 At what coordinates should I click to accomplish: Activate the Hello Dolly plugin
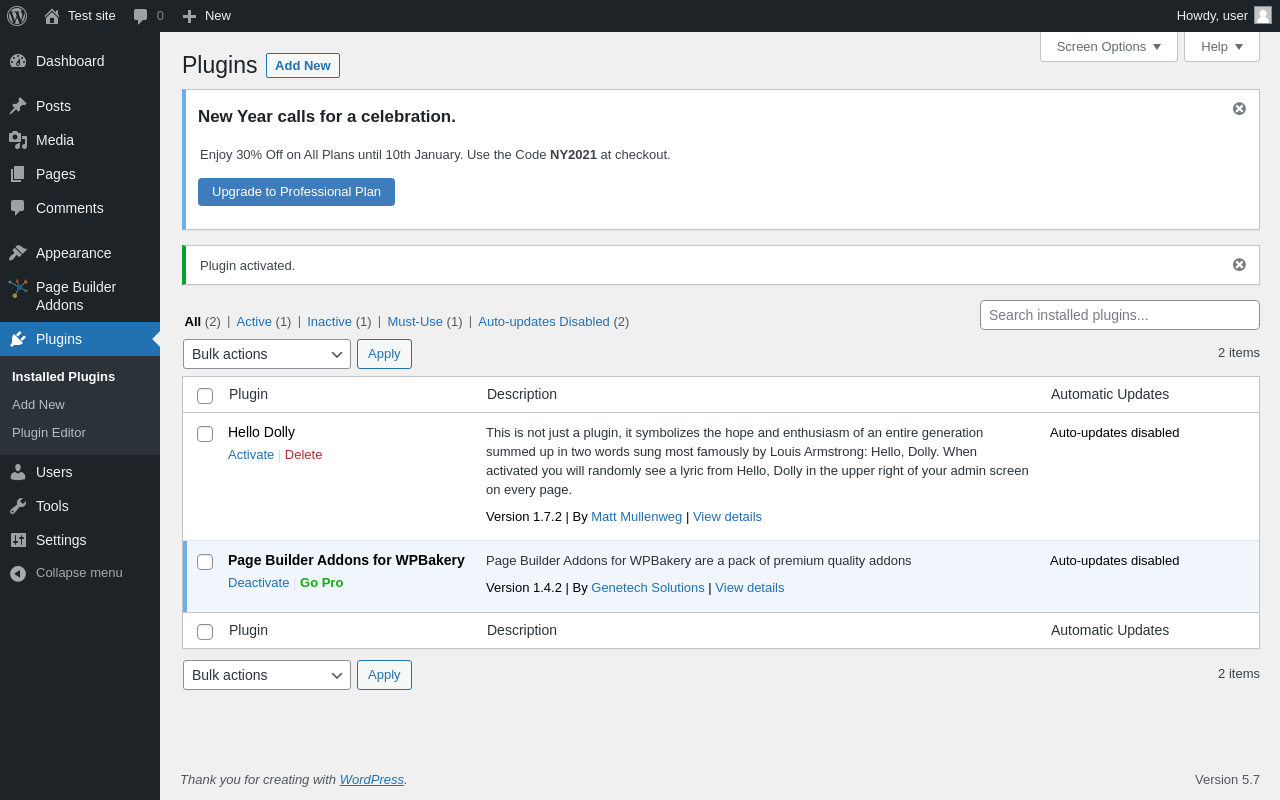pyautogui.click(x=251, y=455)
